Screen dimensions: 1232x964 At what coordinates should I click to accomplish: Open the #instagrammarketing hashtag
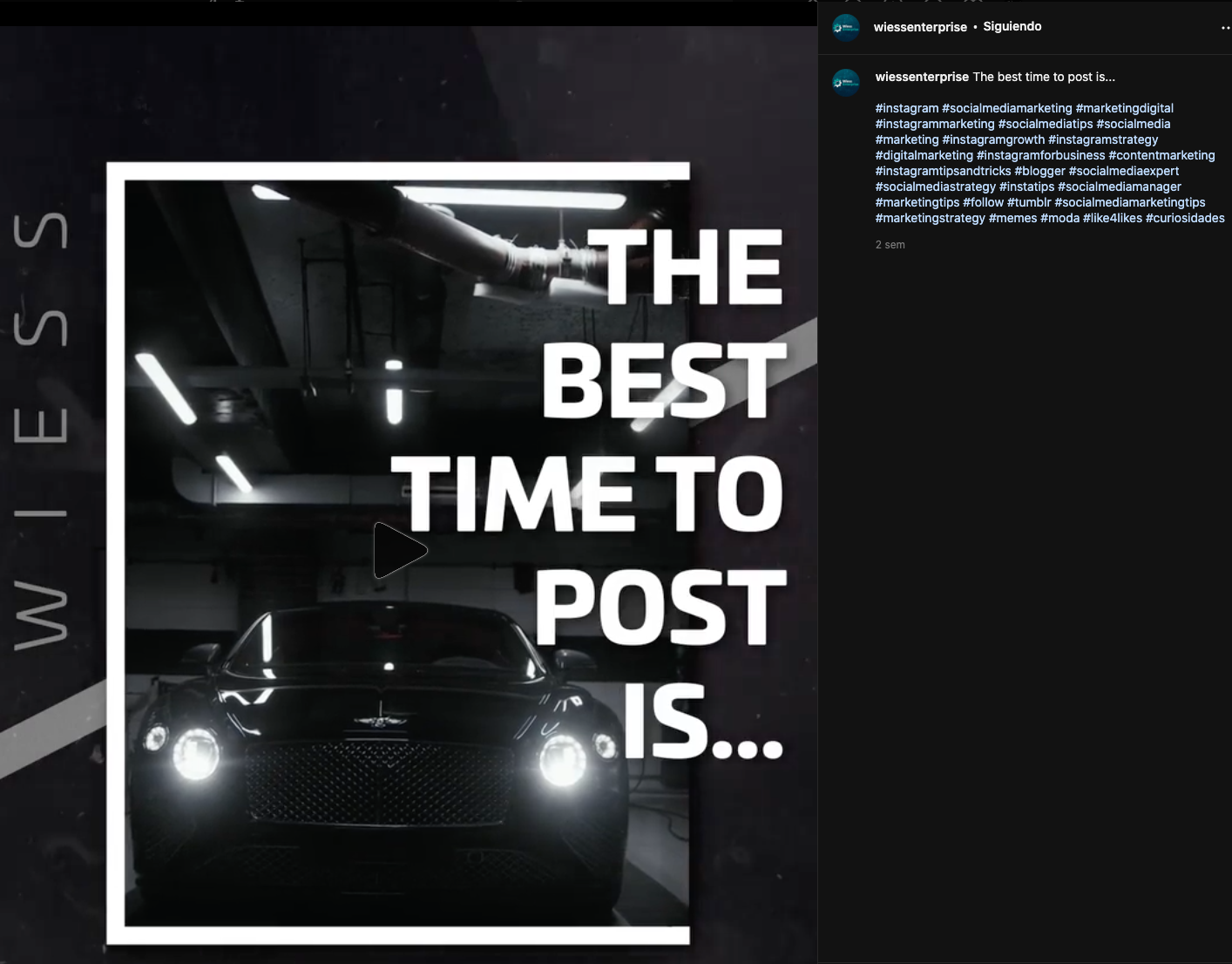935,124
